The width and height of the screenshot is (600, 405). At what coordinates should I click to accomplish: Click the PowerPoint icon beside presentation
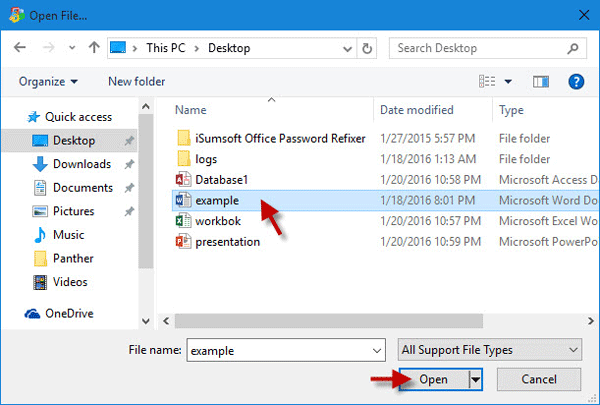tap(183, 242)
